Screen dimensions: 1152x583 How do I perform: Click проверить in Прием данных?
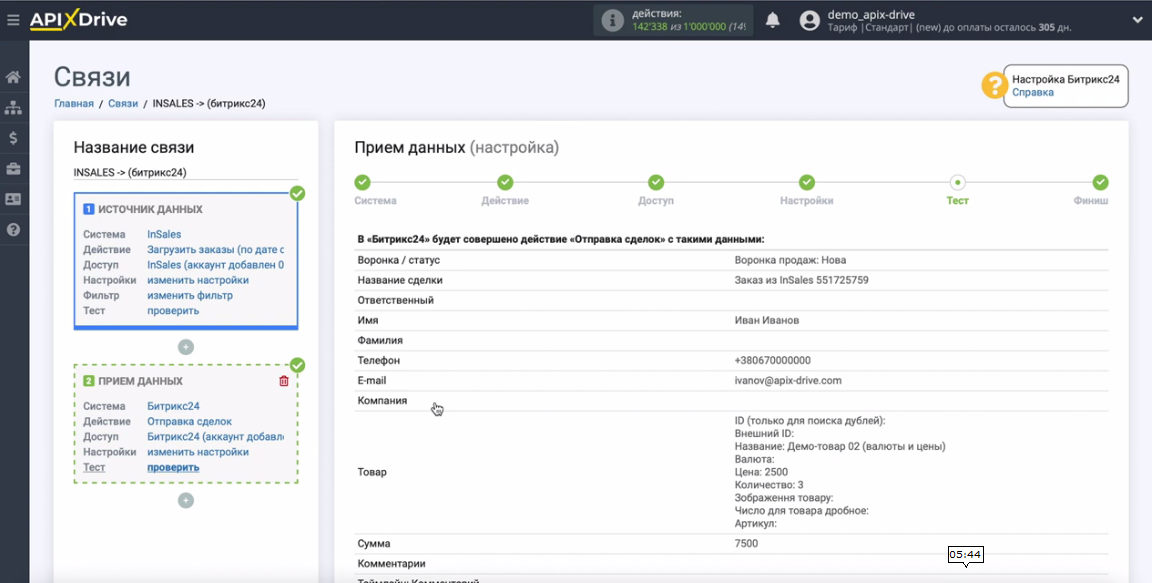[173, 468]
